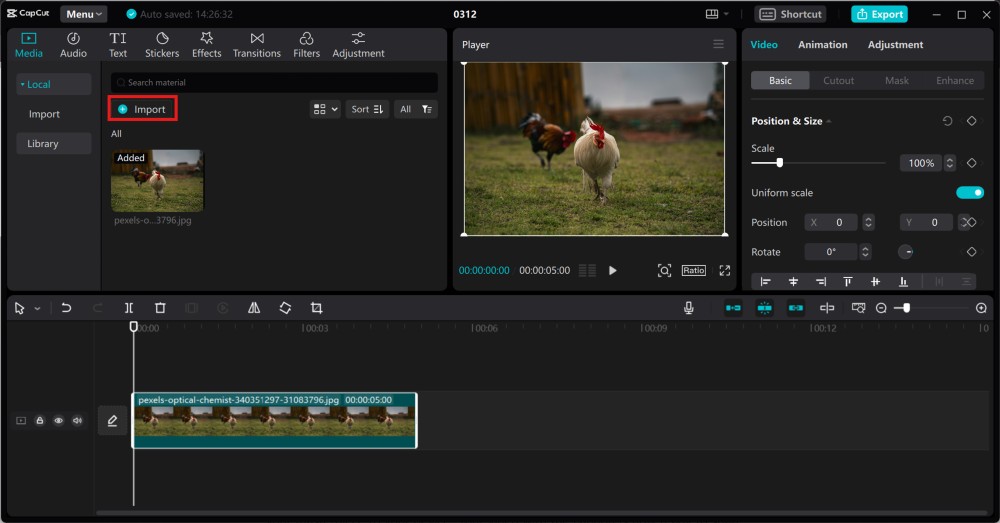Click the Ratio button in player
Image resolution: width=1000 pixels, height=523 pixels.
tap(693, 270)
